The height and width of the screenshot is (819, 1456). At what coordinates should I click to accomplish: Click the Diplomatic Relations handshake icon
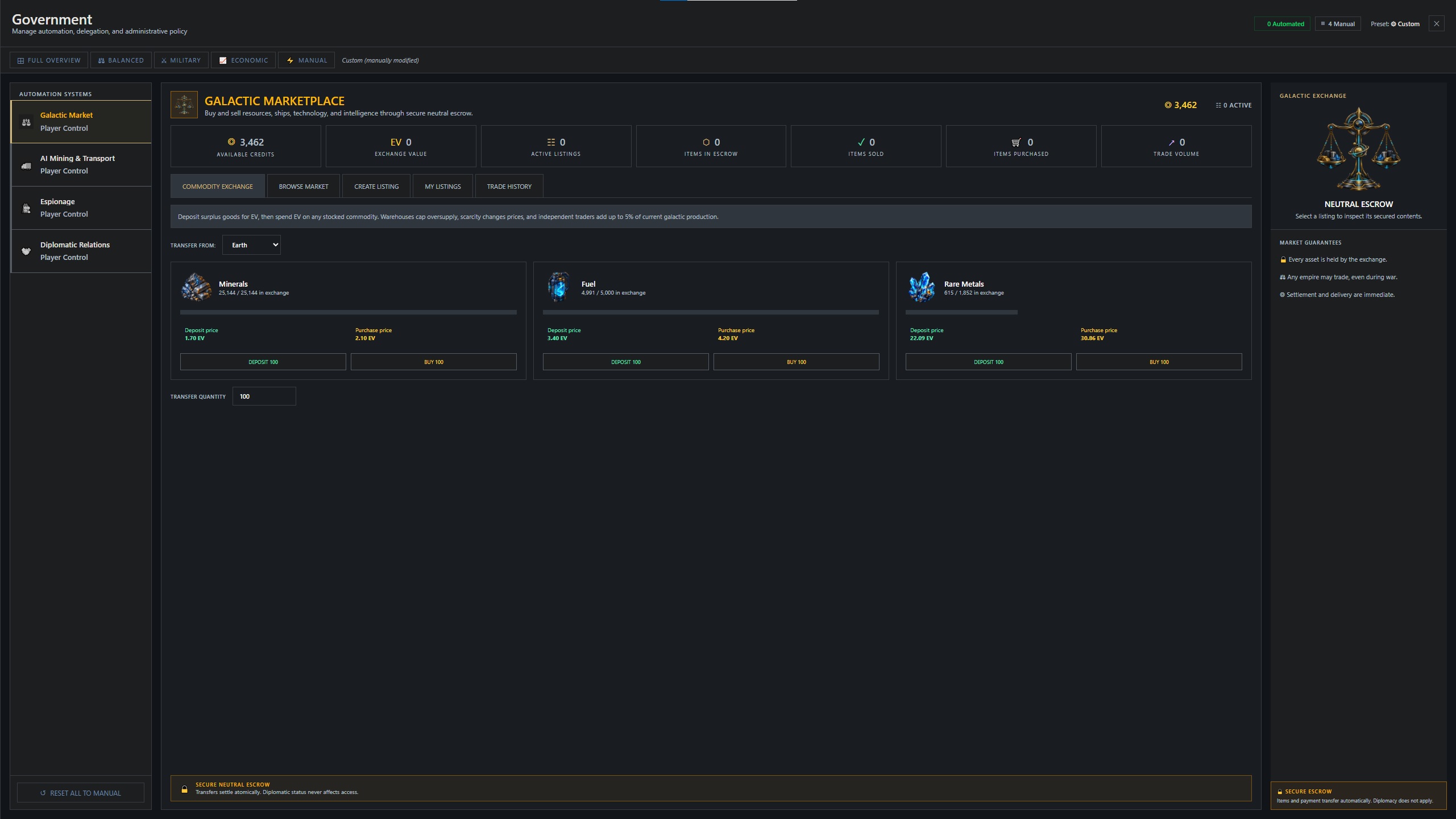(26, 251)
